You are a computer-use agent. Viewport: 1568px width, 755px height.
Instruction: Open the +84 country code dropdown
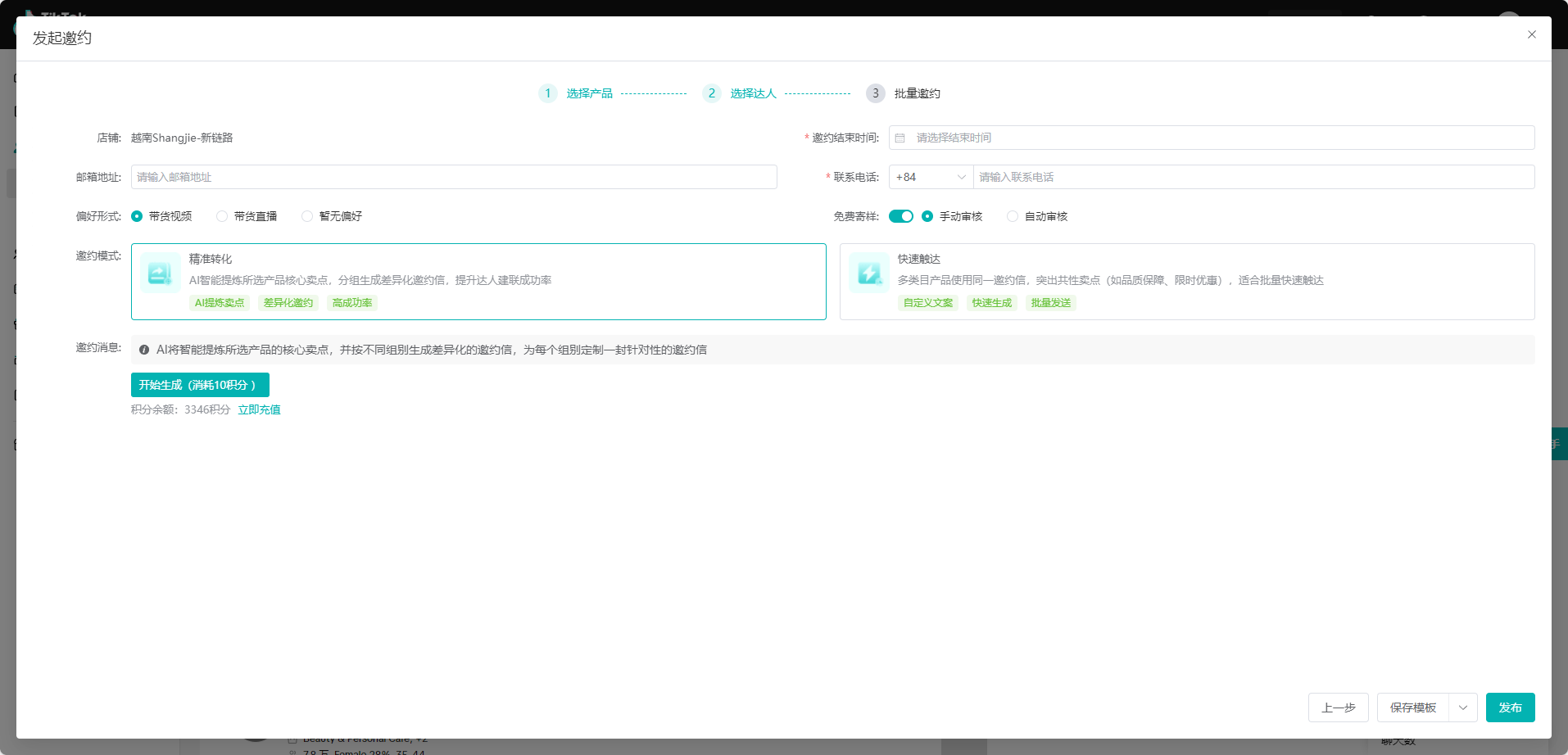pyautogui.click(x=931, y=177)
